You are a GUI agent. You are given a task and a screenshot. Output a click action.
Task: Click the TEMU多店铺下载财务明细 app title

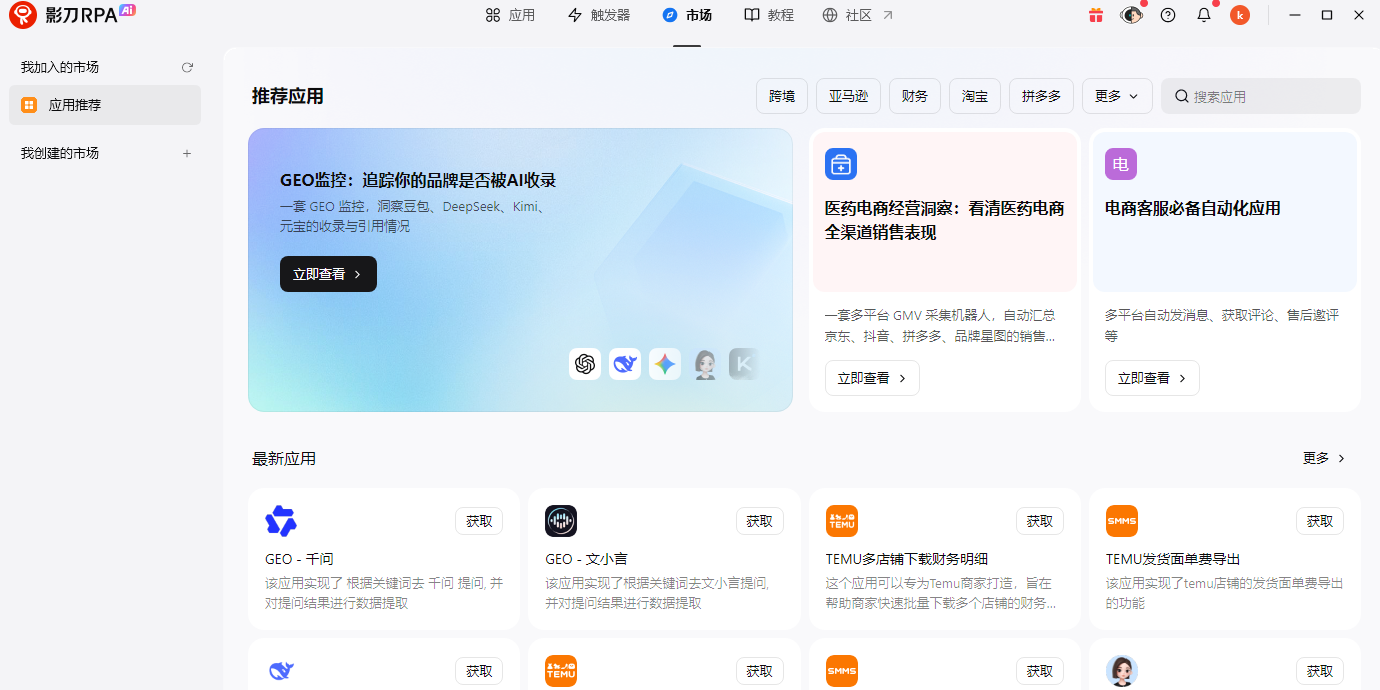tap(907, 559)
